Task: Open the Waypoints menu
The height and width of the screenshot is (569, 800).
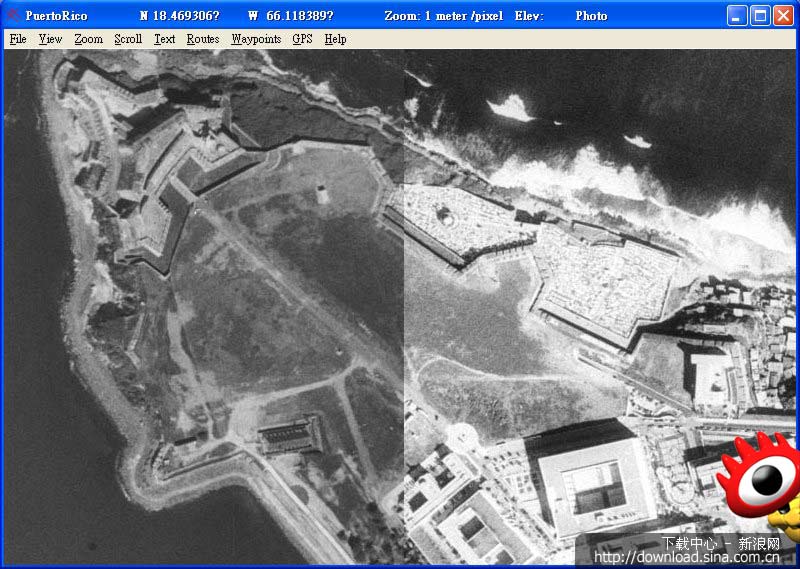Action: [256, 39]
